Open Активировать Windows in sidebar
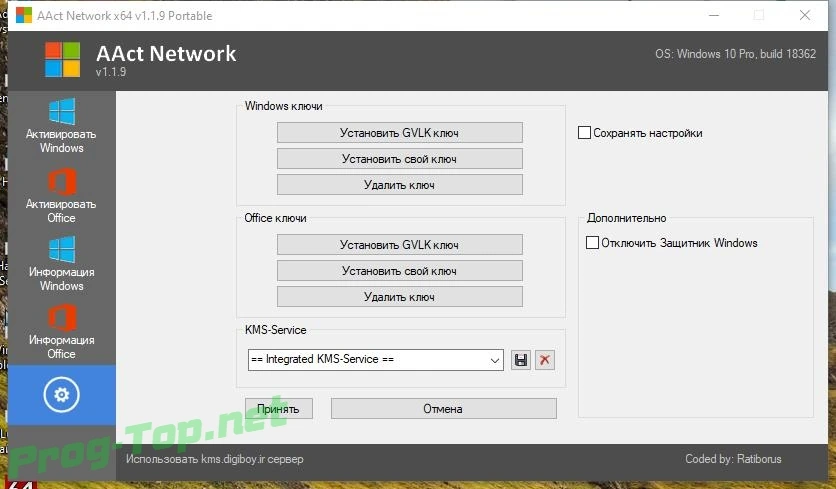Image resolution: width=836 pixels, height=489 pixels. point(61,126)
